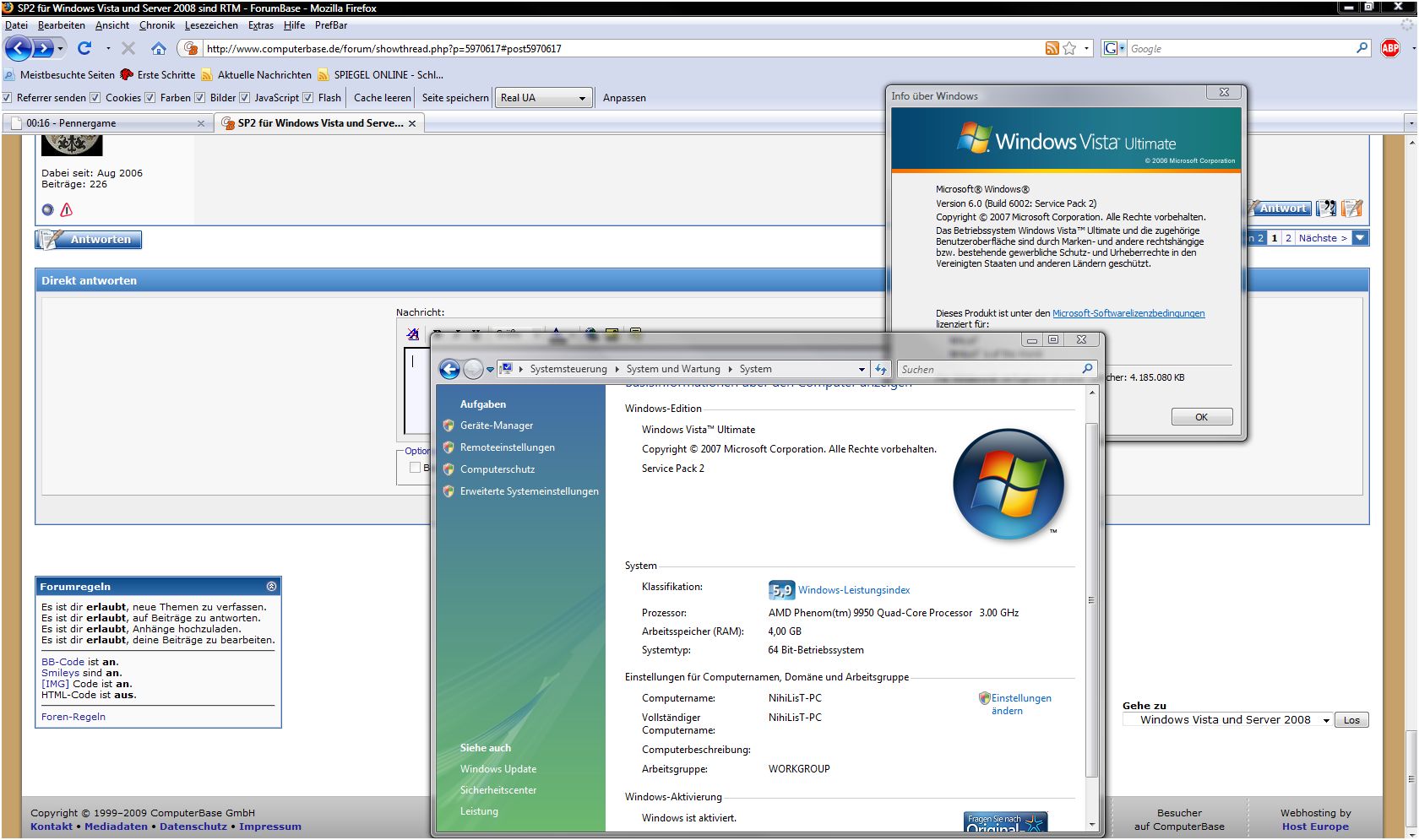Toggle the Flash checkbox
Viewport: 1419px width, 840px height.
[x=308, y=98]
